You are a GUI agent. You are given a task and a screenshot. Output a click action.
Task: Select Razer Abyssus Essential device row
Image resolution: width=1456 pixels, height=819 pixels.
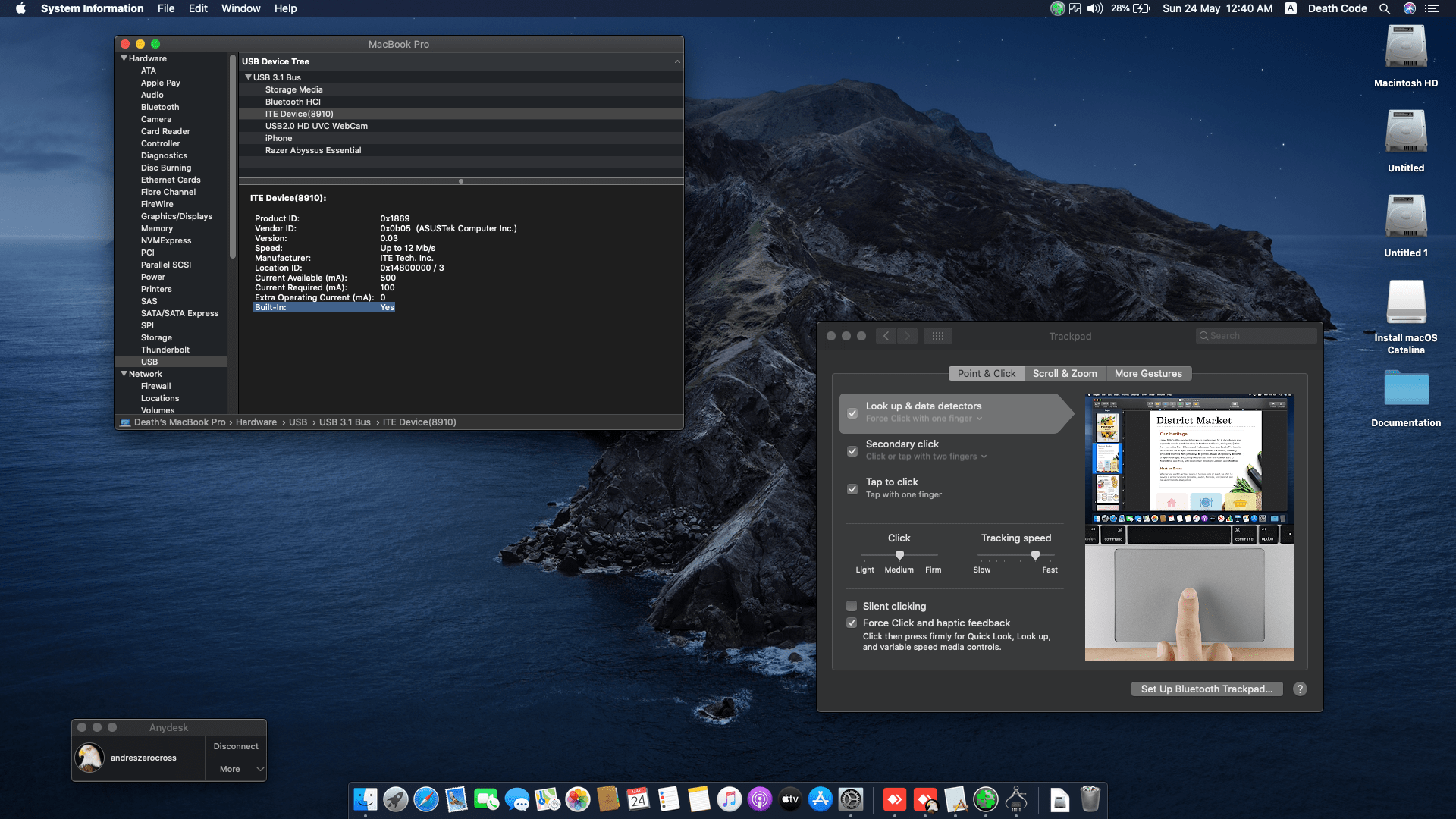pos(461,150)
